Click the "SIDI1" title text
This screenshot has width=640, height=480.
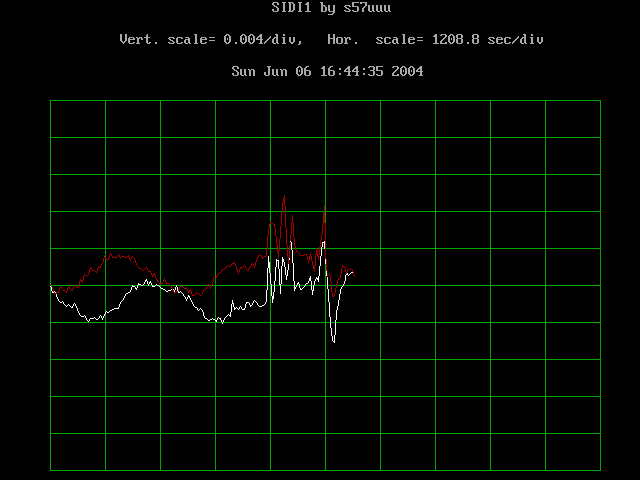(291, 8)
